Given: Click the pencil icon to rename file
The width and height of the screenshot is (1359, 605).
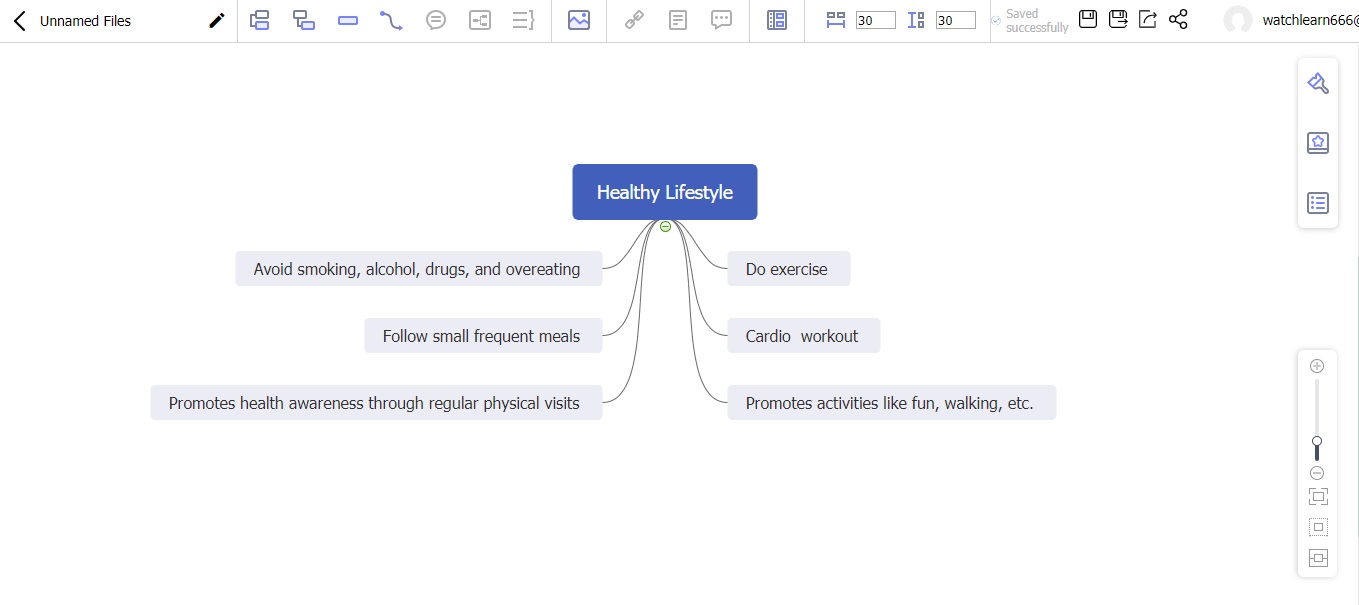Looking at the screenshot, I should pos(216,21).
